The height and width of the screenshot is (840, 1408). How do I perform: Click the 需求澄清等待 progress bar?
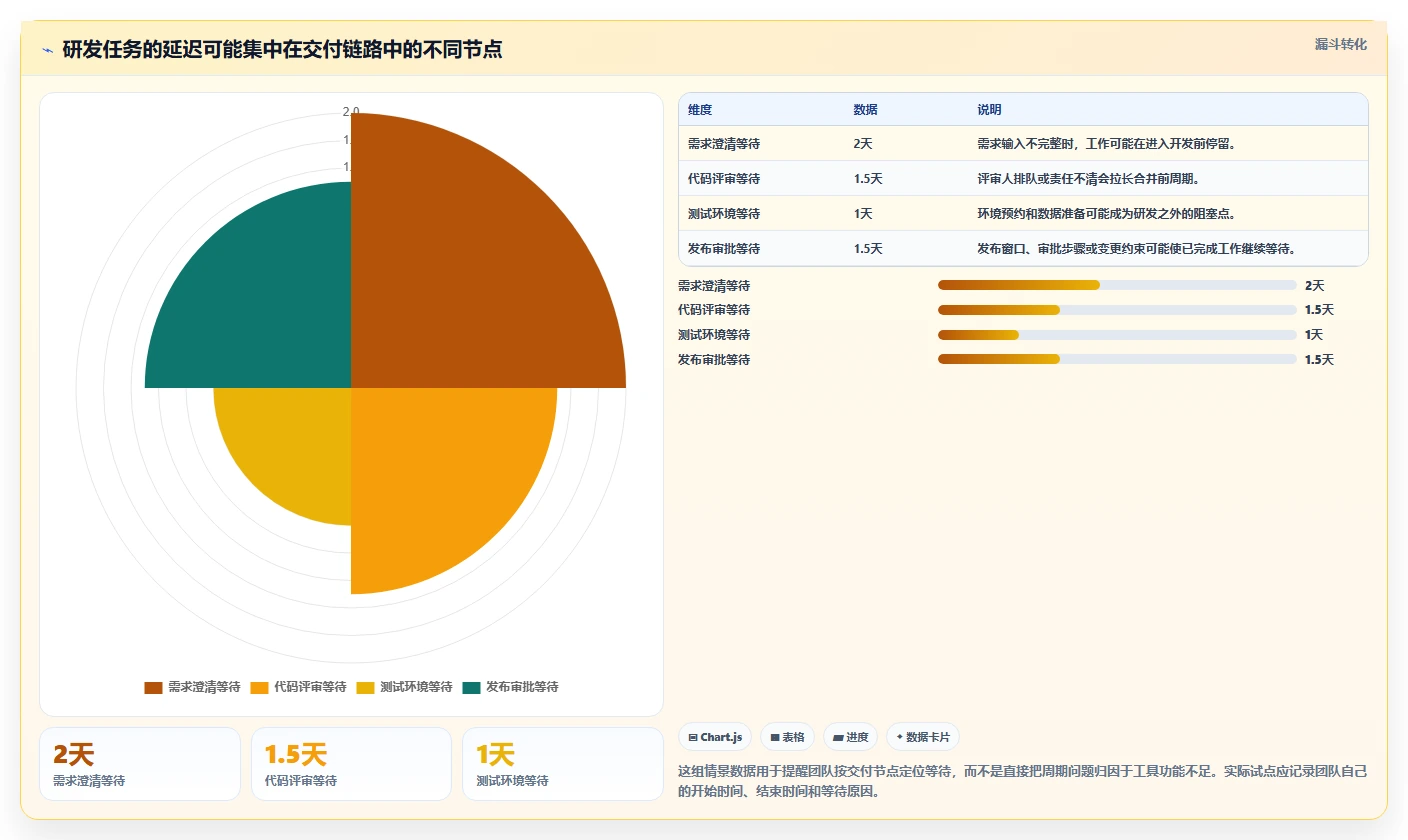coord(1117,285)
